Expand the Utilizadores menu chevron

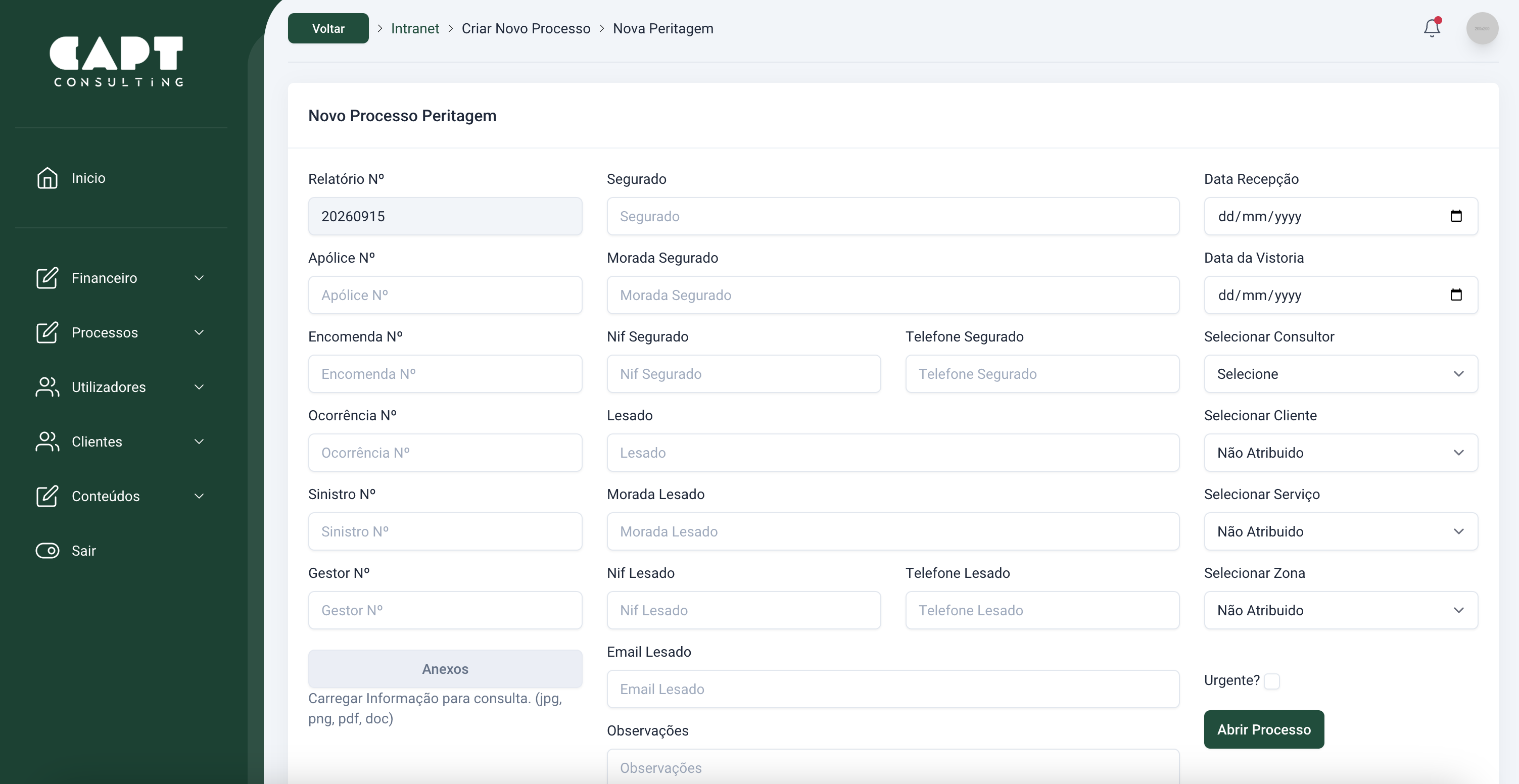tap(199, 387)
